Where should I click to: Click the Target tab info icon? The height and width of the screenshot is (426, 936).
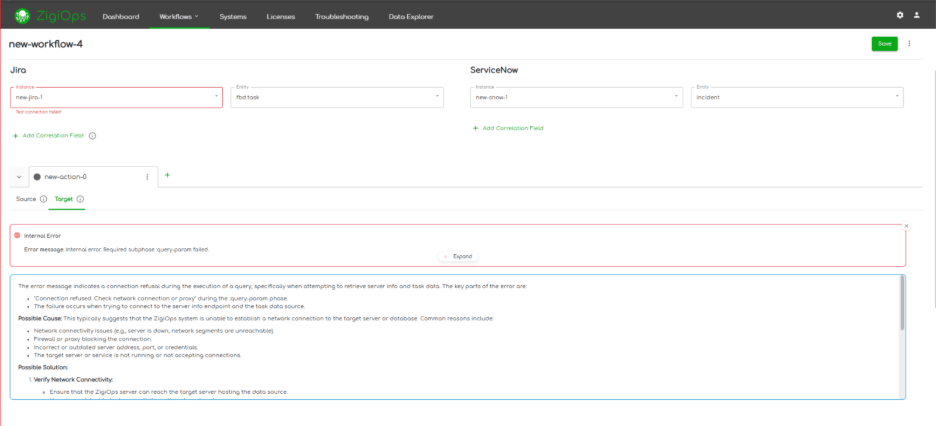(80, 199)
